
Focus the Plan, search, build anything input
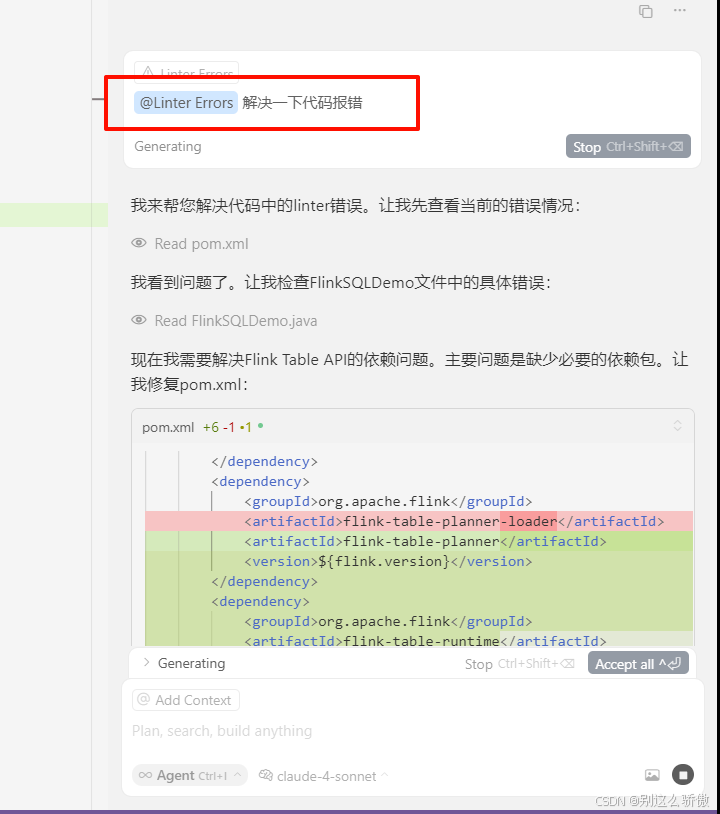click(412, 731)
